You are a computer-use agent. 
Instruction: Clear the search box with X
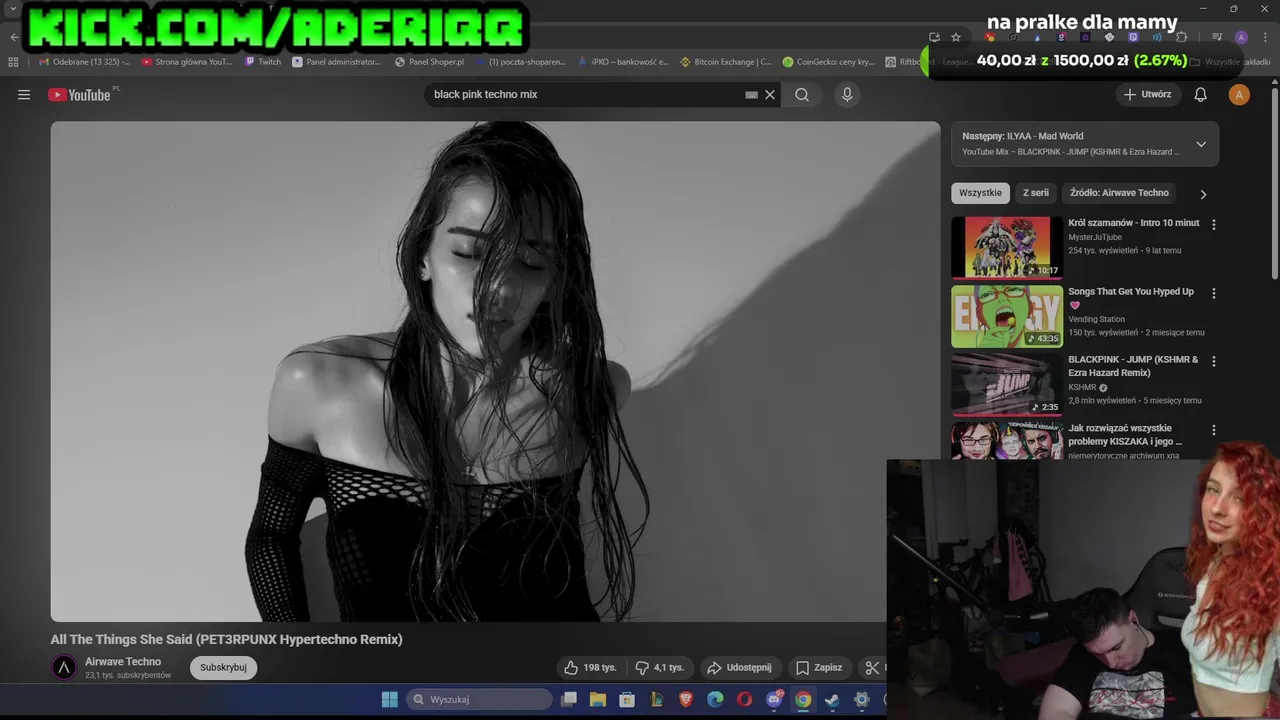pyautogui.click(x=770, y=95)
